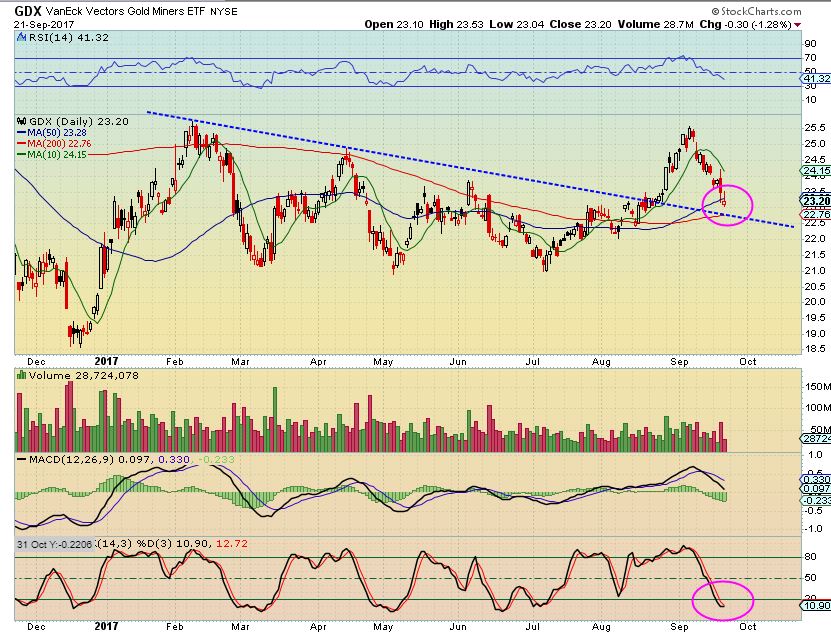Click the May label under the stochastic panel
The image size is (831, 632).
[383, 626]
